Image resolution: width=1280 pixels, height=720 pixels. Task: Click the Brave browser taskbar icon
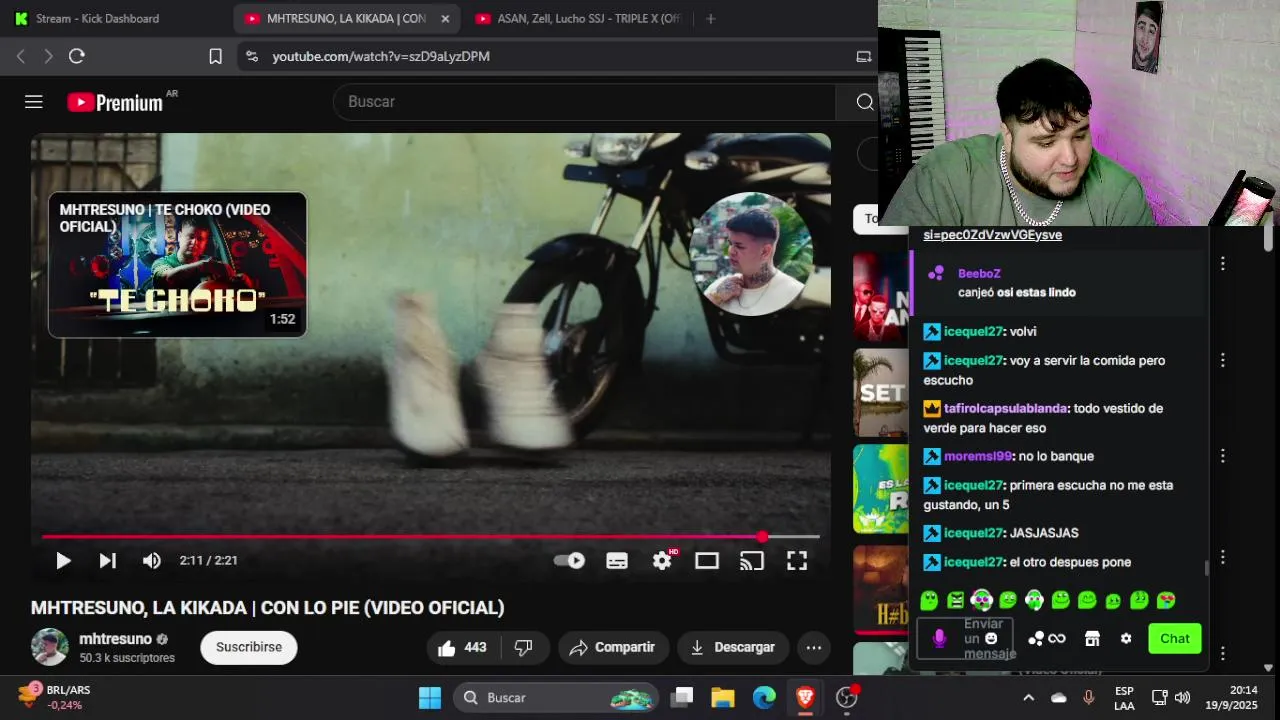(x=805, y=697)
